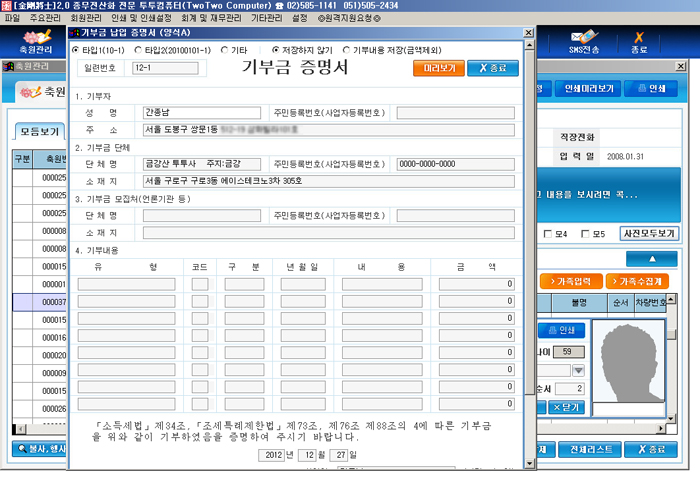Click the dialog scrollbar up arrow
Image resolution: width=700 pixels, height=490 pixels.
click(529, 45)
